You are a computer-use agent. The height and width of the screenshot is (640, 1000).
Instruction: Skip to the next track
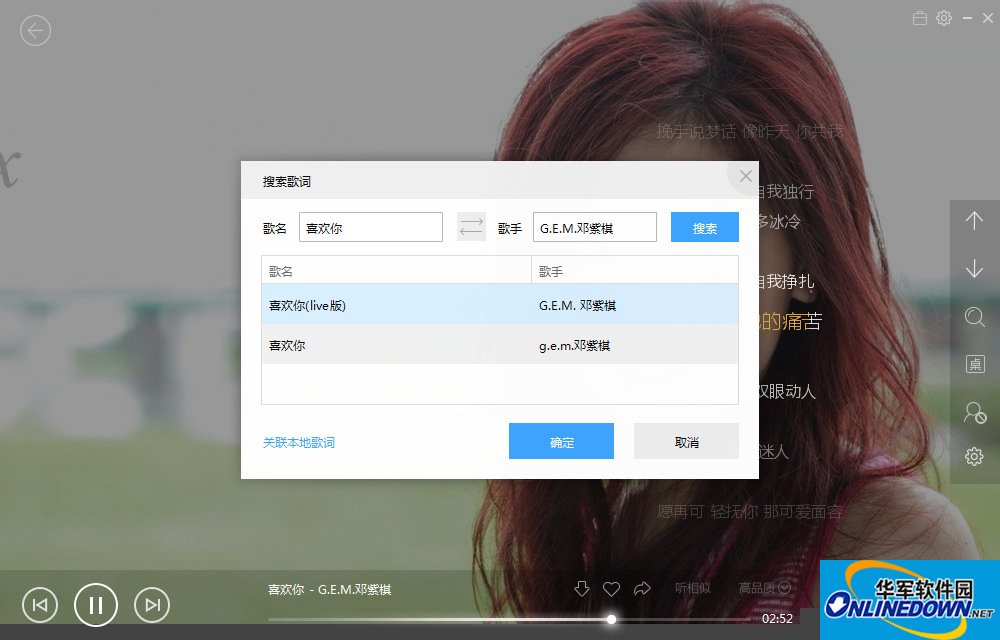(152, 604)
